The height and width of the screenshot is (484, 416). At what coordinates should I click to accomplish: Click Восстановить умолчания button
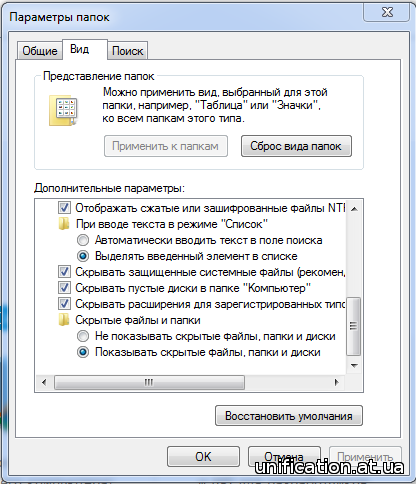click(x=289, y=416)
